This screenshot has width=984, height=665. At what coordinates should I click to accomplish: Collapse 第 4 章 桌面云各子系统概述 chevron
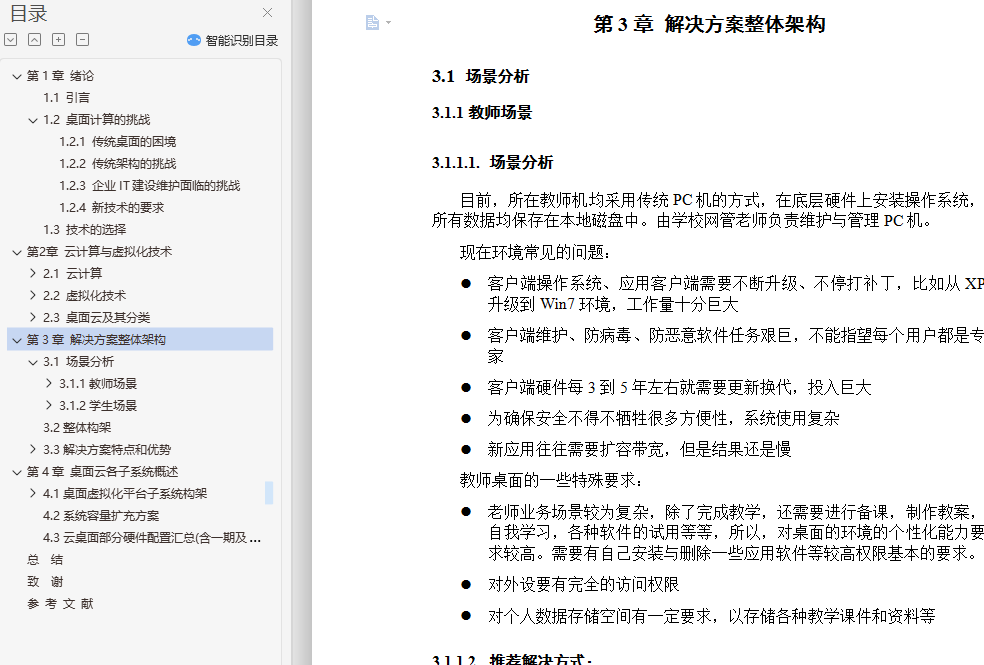(x=17, y=472)
